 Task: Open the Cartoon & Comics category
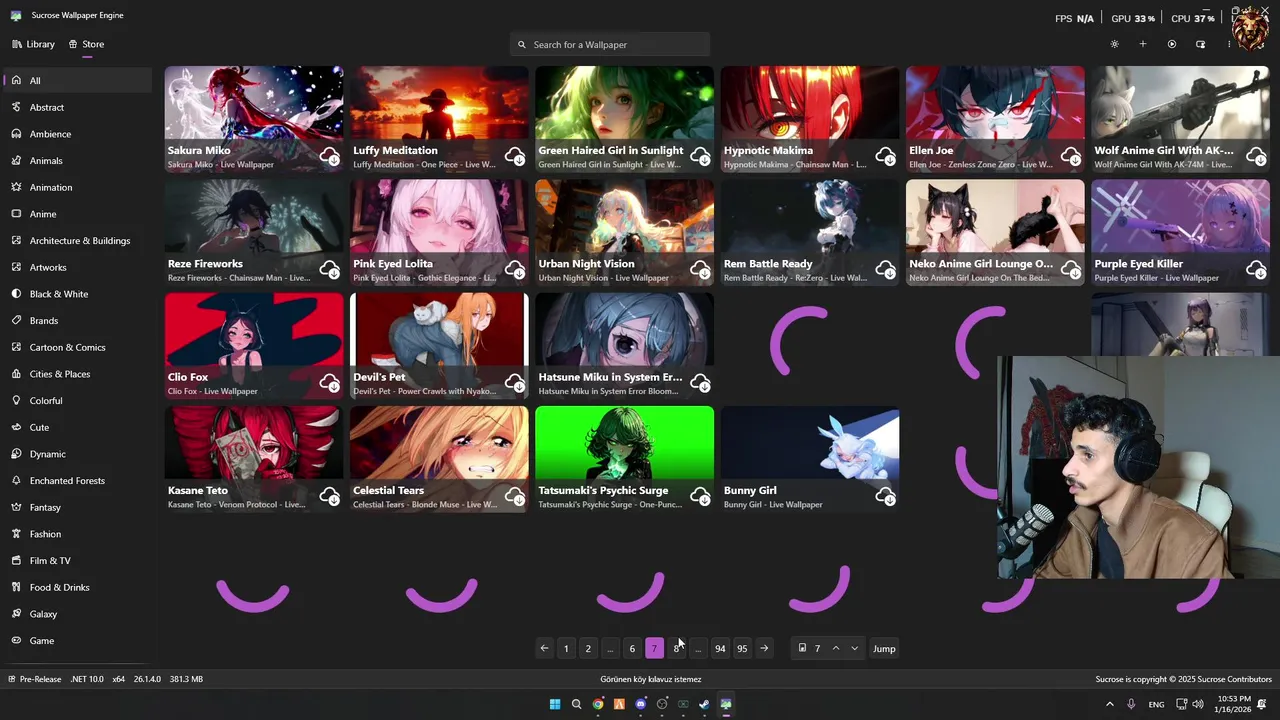(78, 347)
